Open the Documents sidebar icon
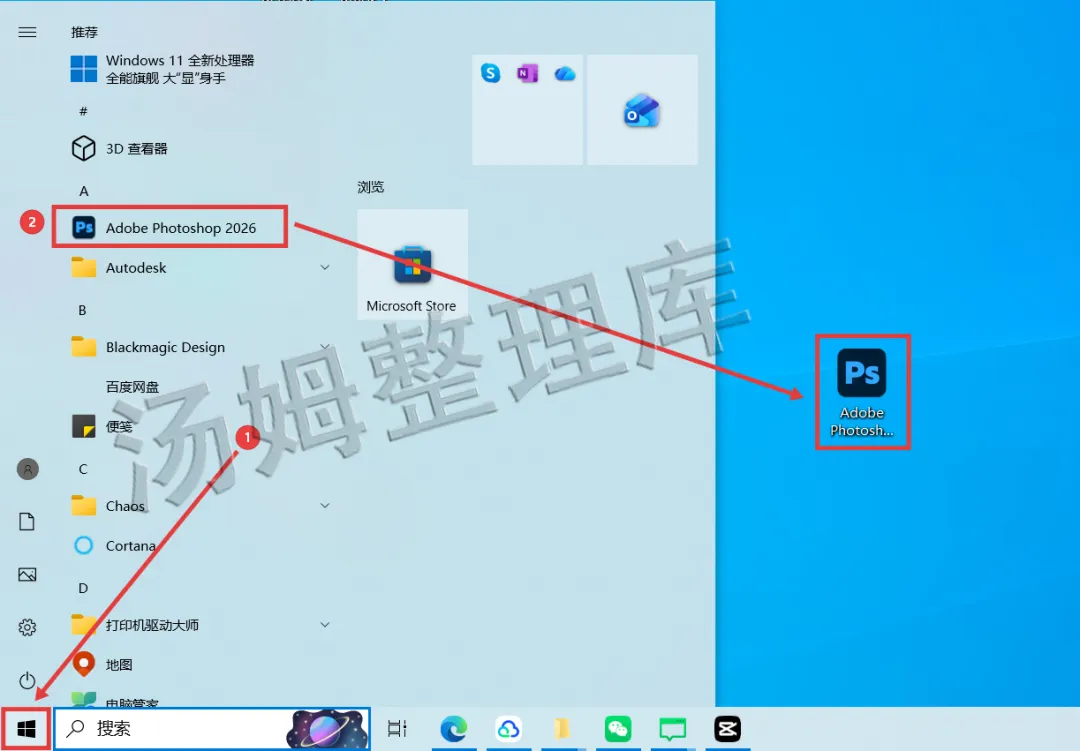Viewport: 1080px width, 751px height. tap(27, 522)
